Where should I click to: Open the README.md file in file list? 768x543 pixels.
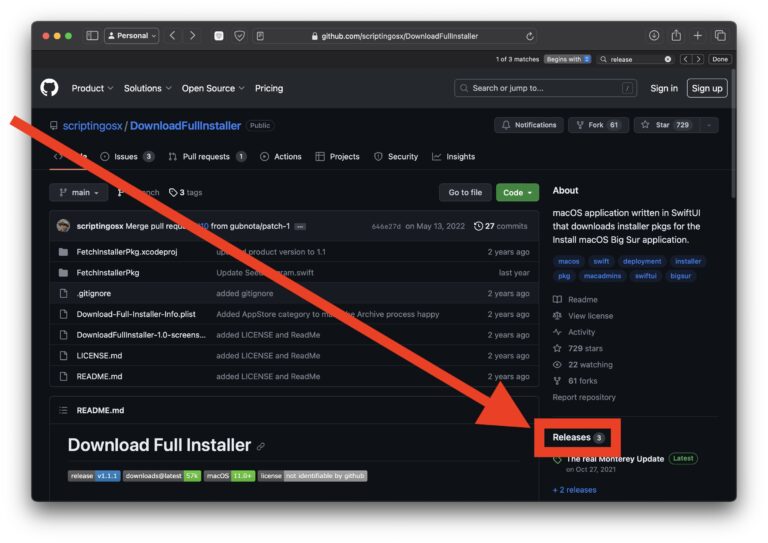[99, 377]
